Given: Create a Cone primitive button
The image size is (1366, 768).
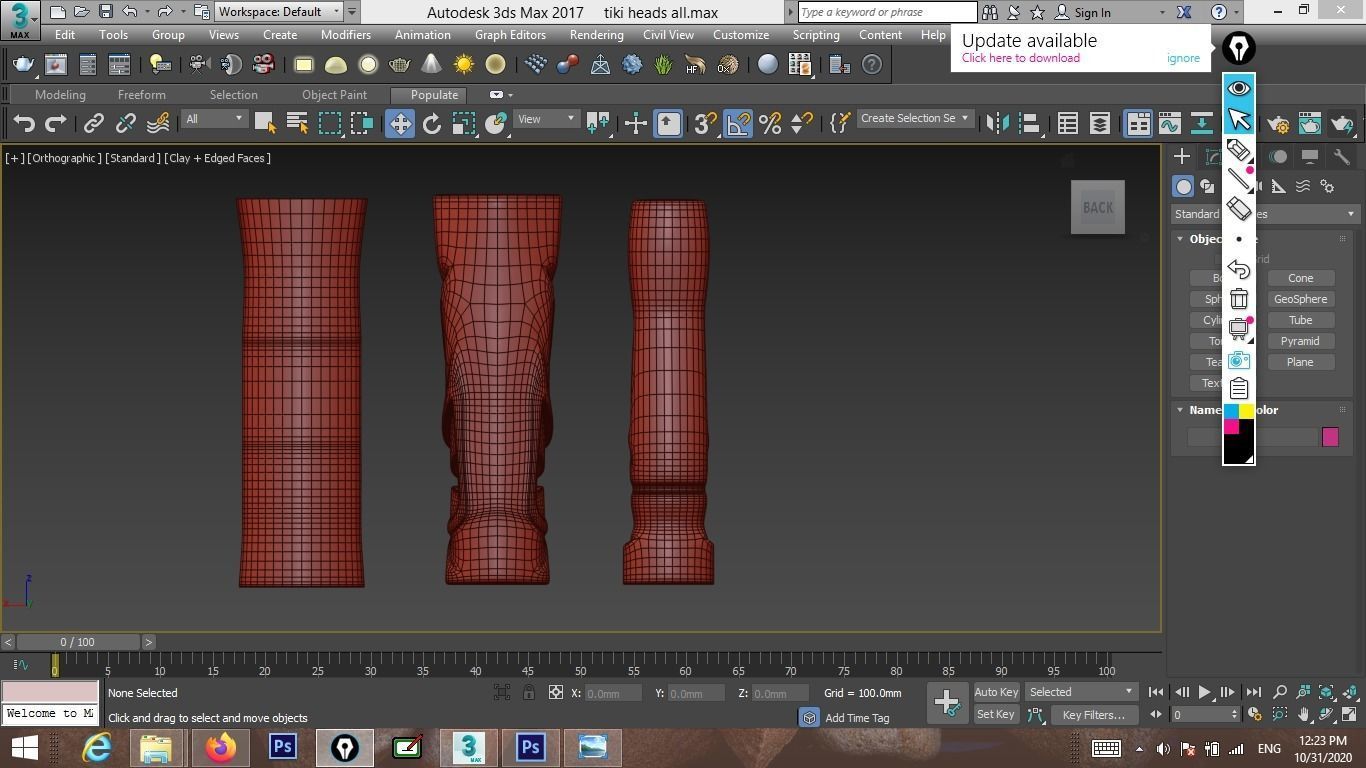Looking at the screenshot, I should [1300, 278].
